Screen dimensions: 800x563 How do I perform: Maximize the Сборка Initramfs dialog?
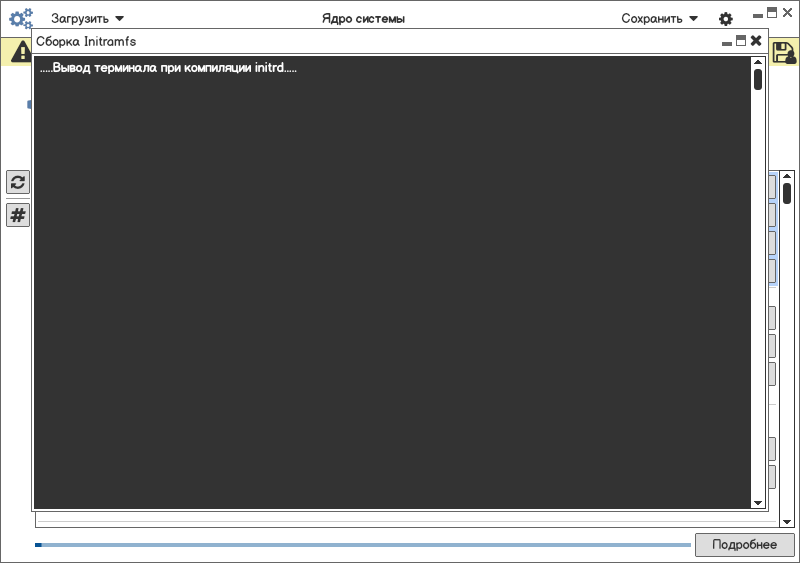pyautogui.click(x=741, y=40)
